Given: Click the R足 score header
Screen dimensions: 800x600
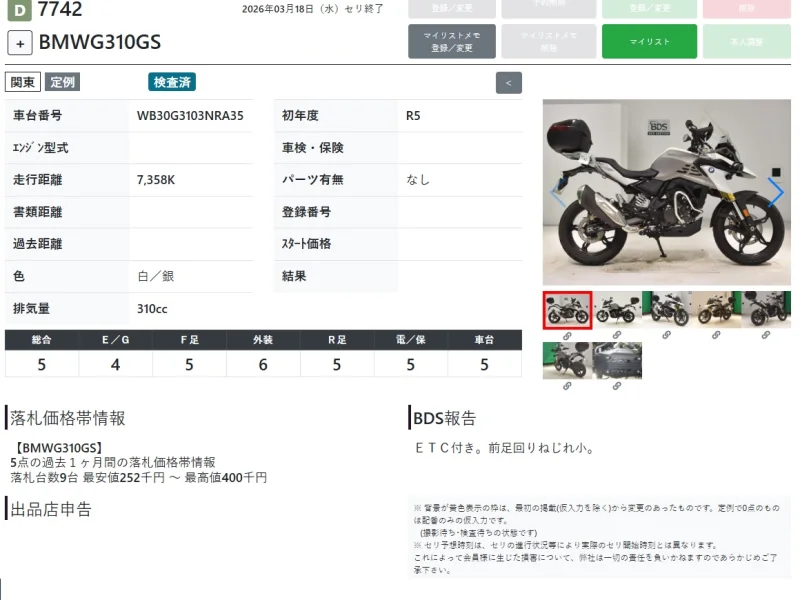Looking at the screenshot, I should click(x=337, y=340).
